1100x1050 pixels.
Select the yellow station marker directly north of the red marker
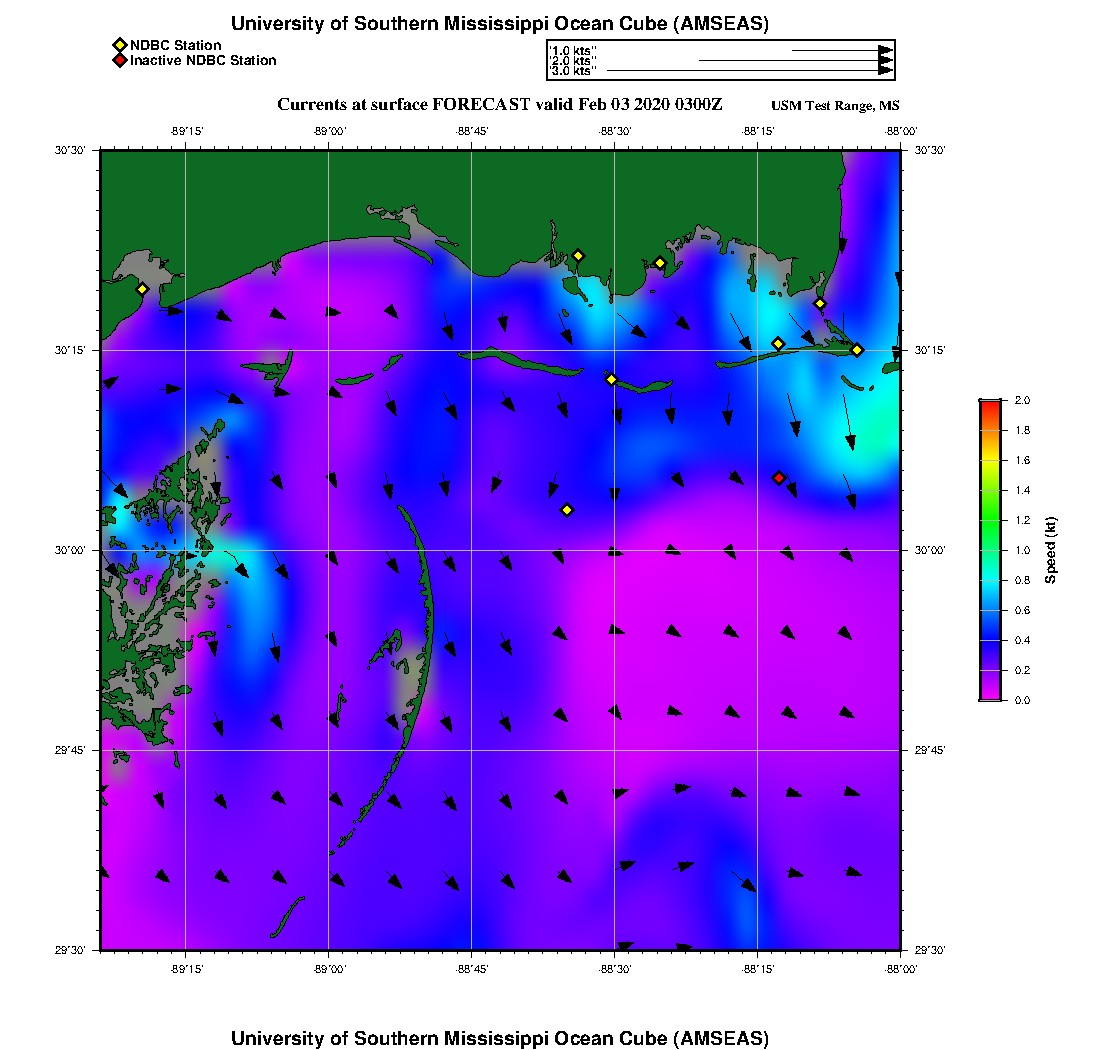pyautogui.click(x=778, y=344)
